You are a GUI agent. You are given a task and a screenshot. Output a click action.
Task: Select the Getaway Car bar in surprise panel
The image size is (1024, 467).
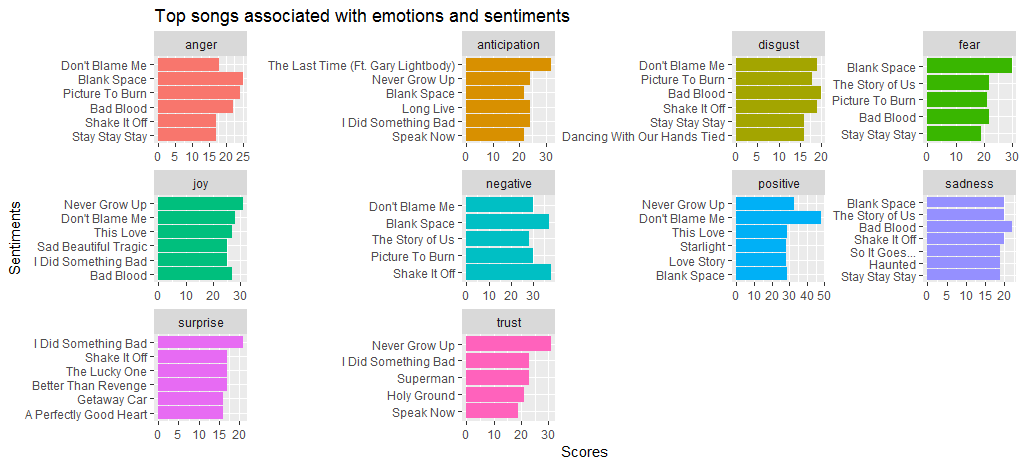pyautogui.click(x=190, y=399)
